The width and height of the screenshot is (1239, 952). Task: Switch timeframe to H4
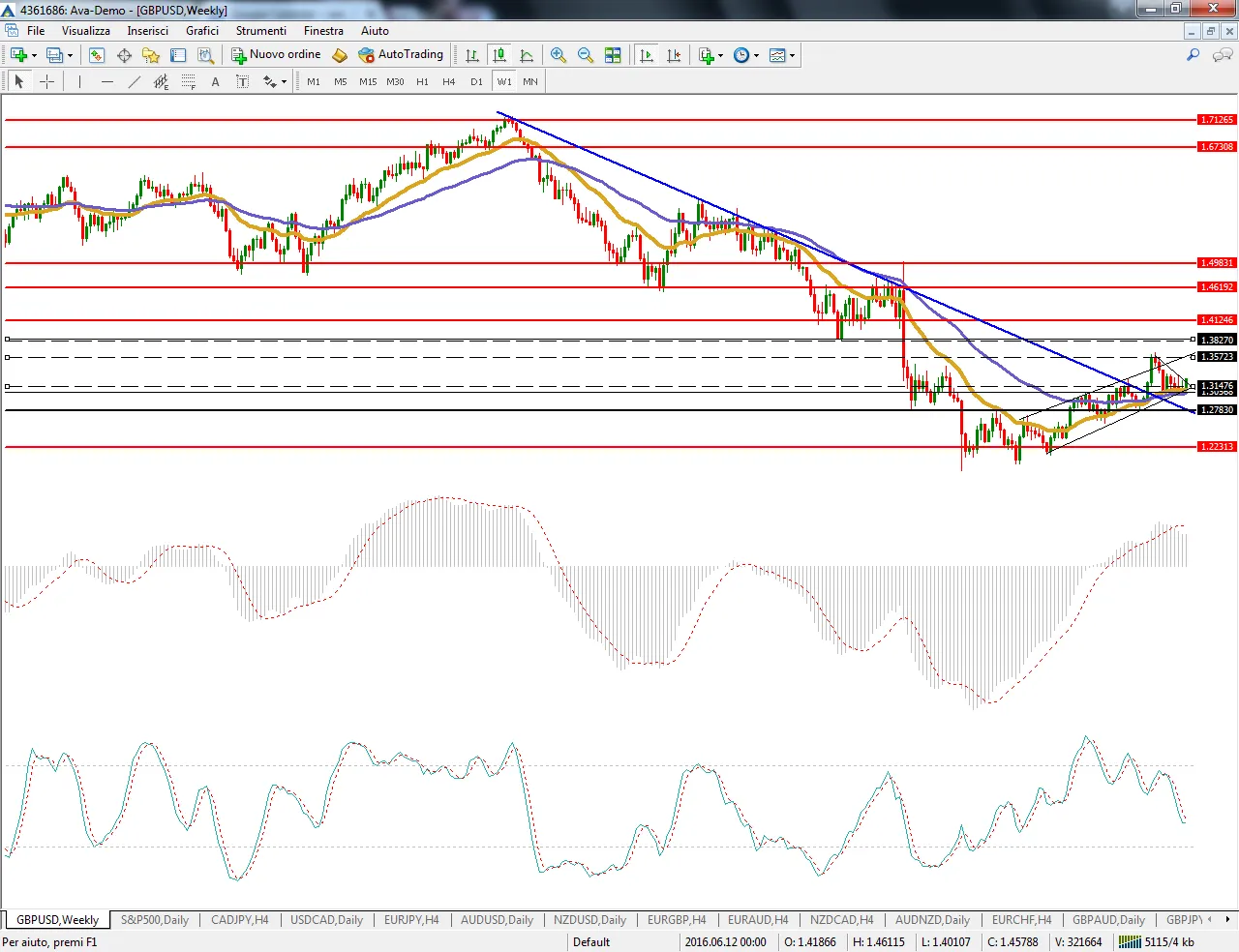(x=449, y=81)
